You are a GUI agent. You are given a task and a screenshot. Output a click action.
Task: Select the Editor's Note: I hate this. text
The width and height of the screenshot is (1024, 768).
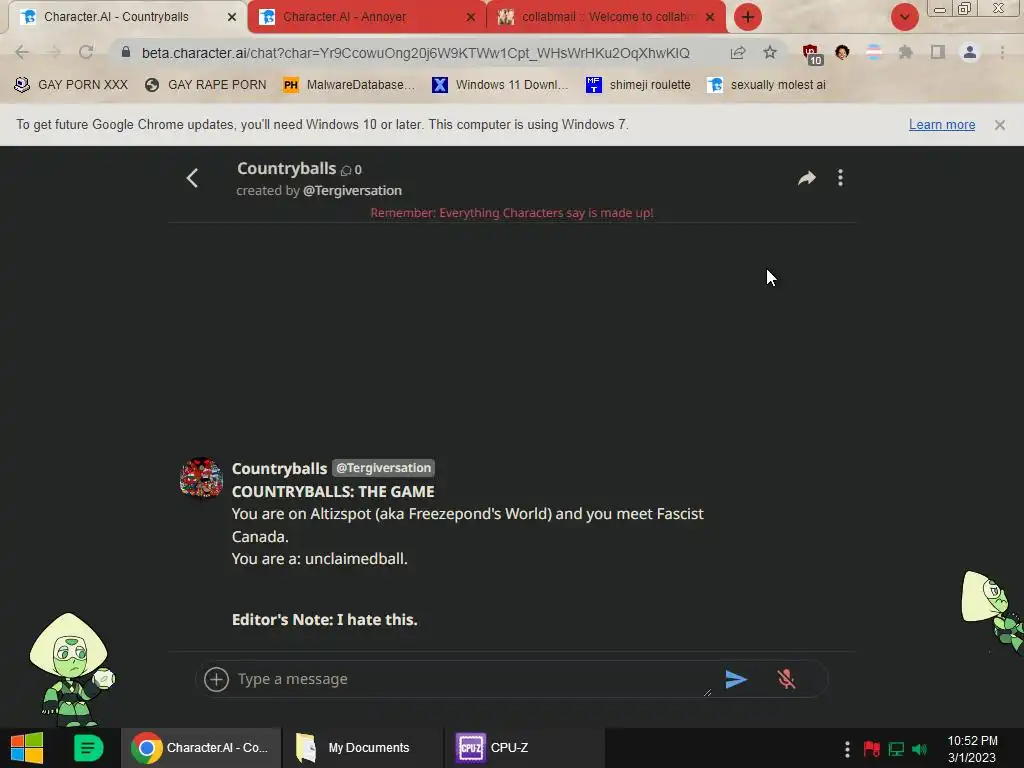point(325,620)
